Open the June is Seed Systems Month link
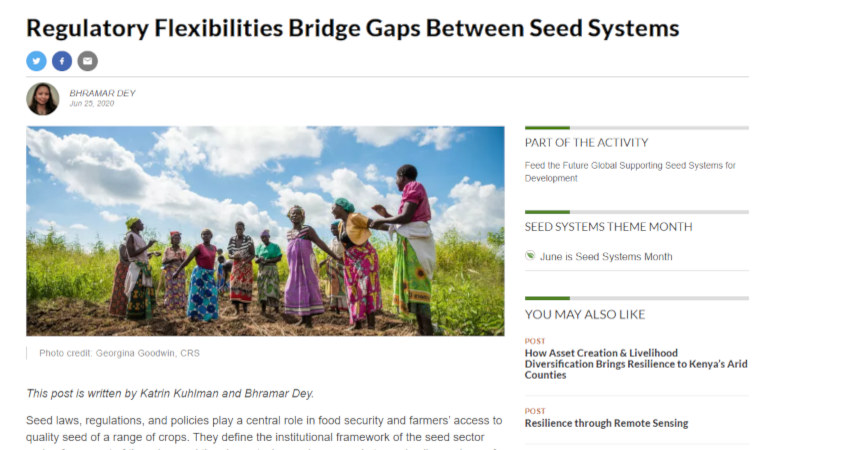 pos(606,256)
